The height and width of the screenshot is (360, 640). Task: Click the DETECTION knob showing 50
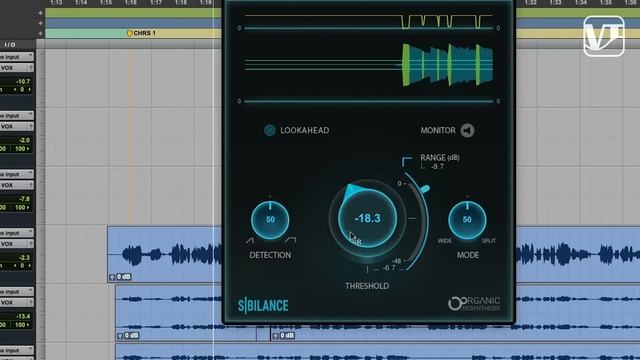point(270,220)
